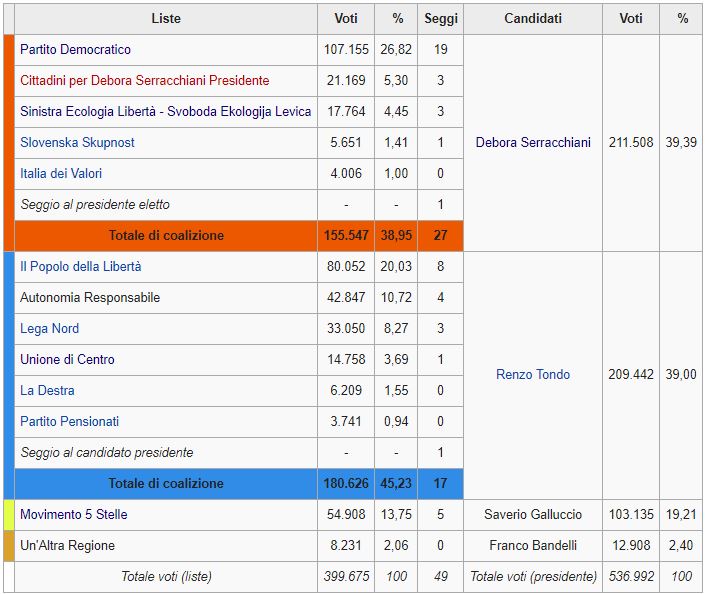The width and height of the screenshot is (706, 594).
Task: Click the Franco Bandelli candidate cell
Action: 533,545
